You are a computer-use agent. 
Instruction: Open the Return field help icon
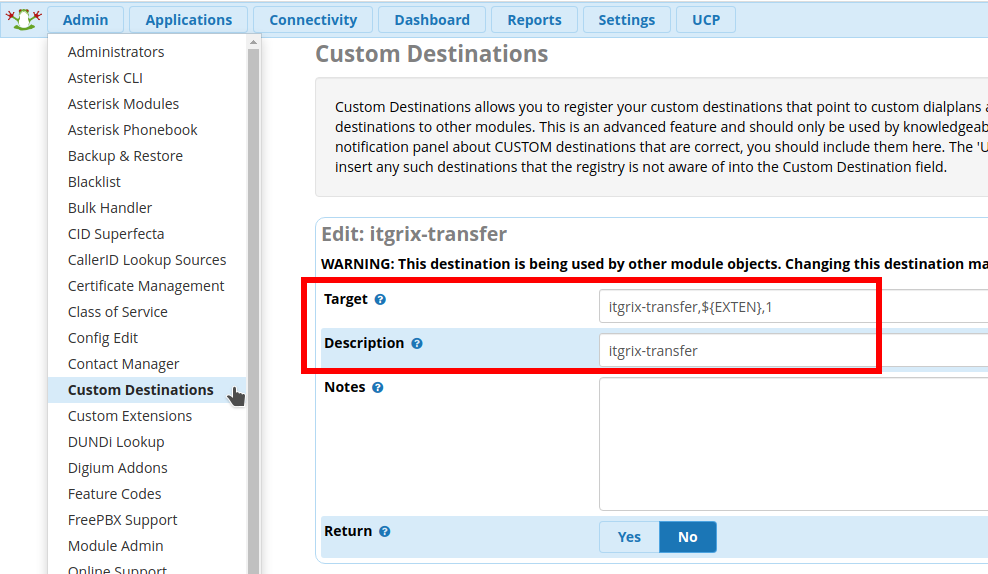[384, 532]
